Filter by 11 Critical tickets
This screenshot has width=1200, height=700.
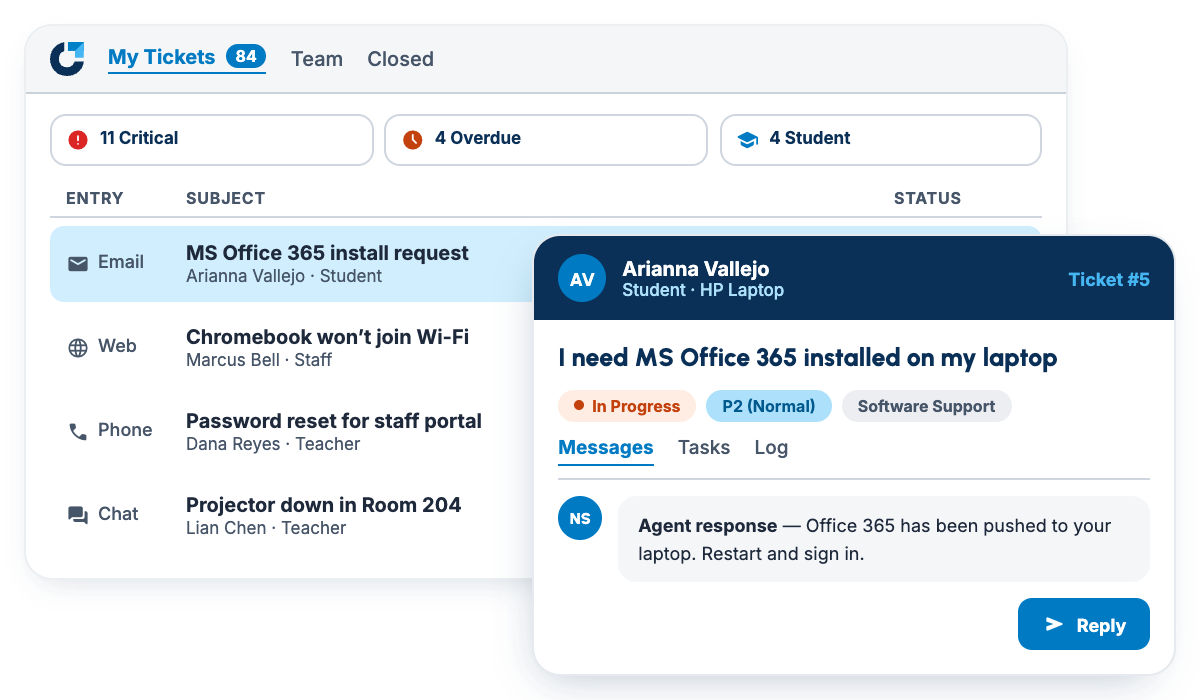pyautogui.click(x=212, y=140)
